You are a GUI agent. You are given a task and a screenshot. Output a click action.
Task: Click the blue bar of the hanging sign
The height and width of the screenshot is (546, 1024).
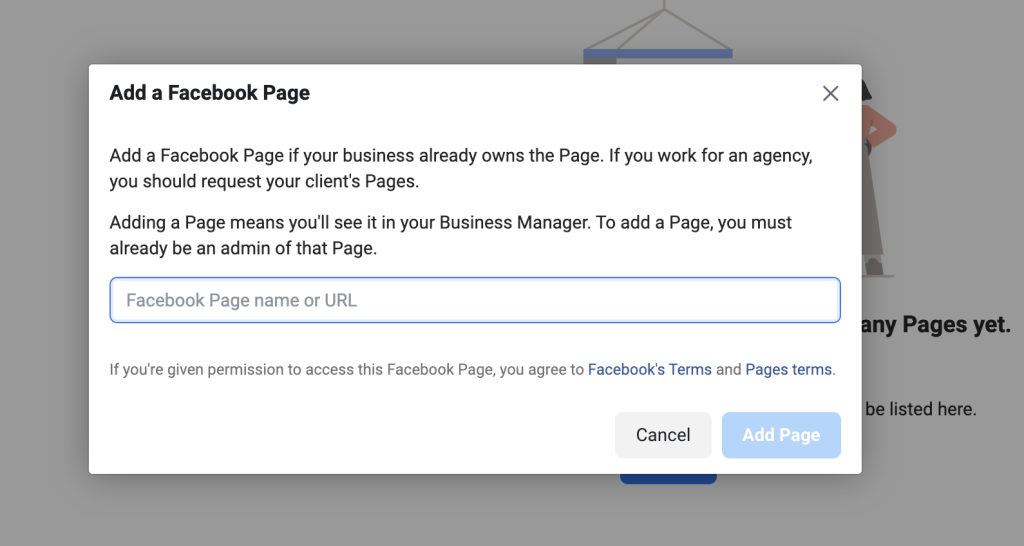click(658, 53)
